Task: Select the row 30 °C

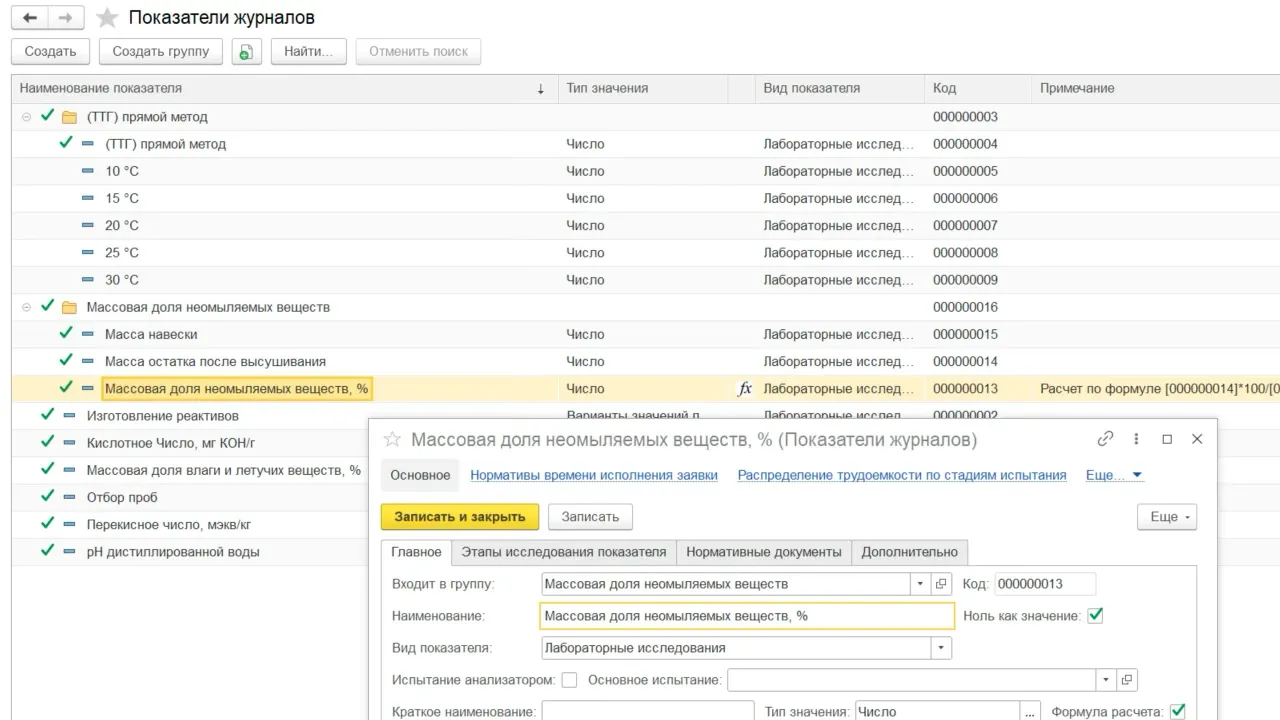Action: click(x=646, y=280)
